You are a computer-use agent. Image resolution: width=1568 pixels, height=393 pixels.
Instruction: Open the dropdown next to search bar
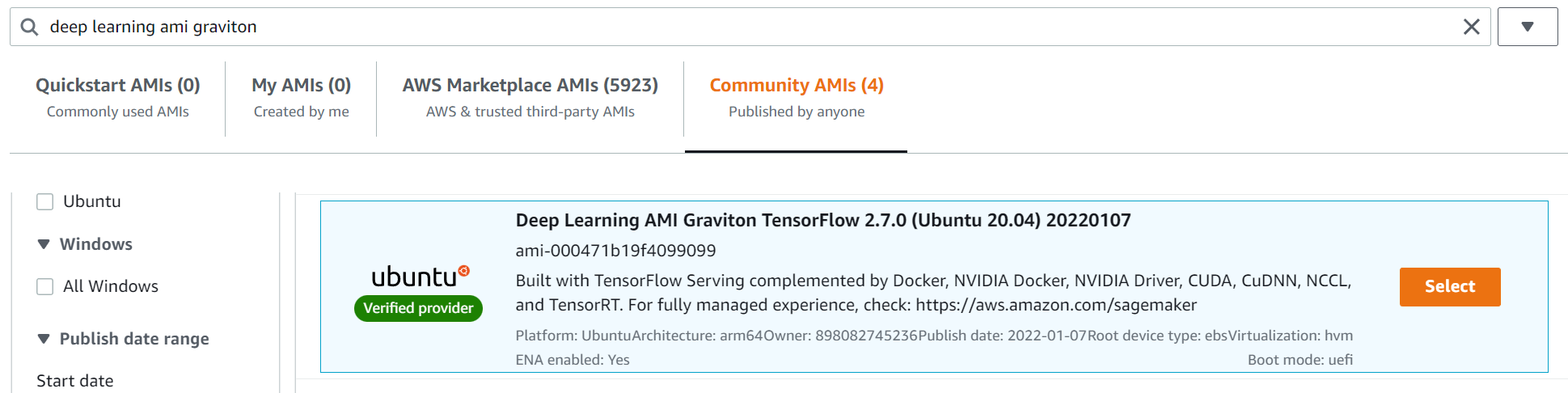[1527, 27]
